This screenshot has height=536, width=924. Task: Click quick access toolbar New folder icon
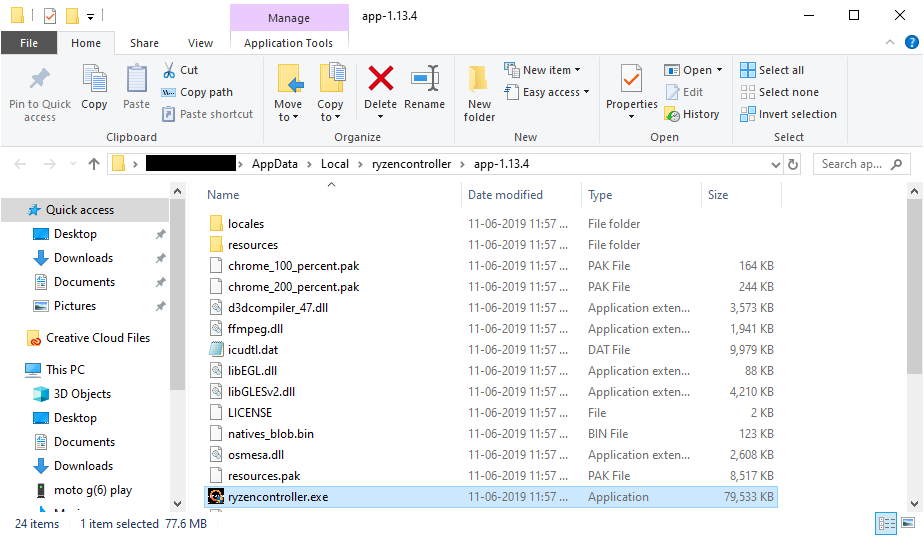tap(72, 15)
